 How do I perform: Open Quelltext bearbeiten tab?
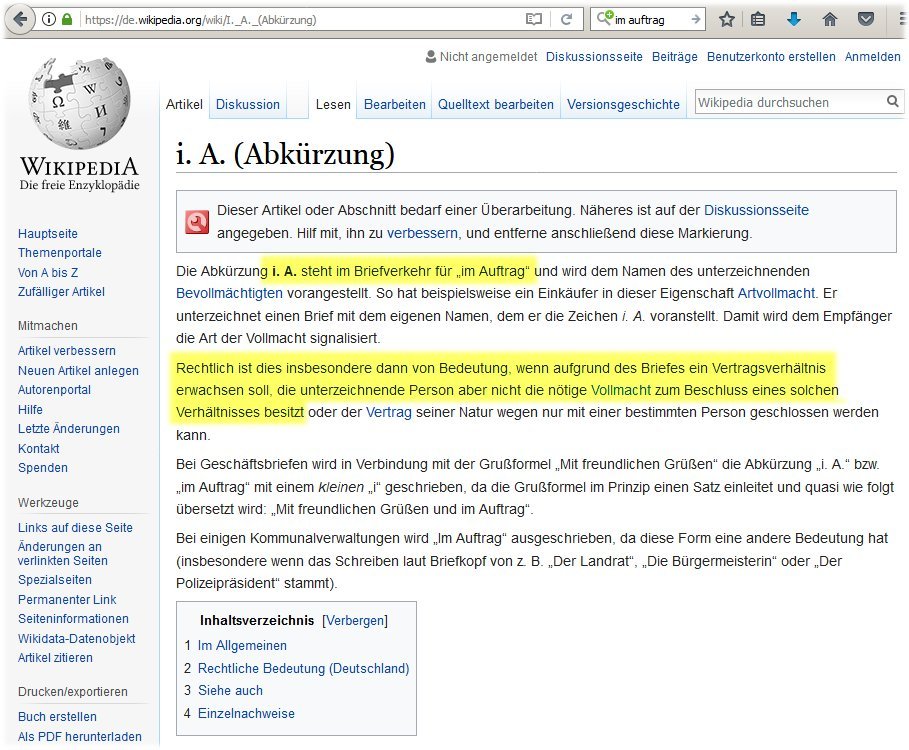(x=496, y=104)
